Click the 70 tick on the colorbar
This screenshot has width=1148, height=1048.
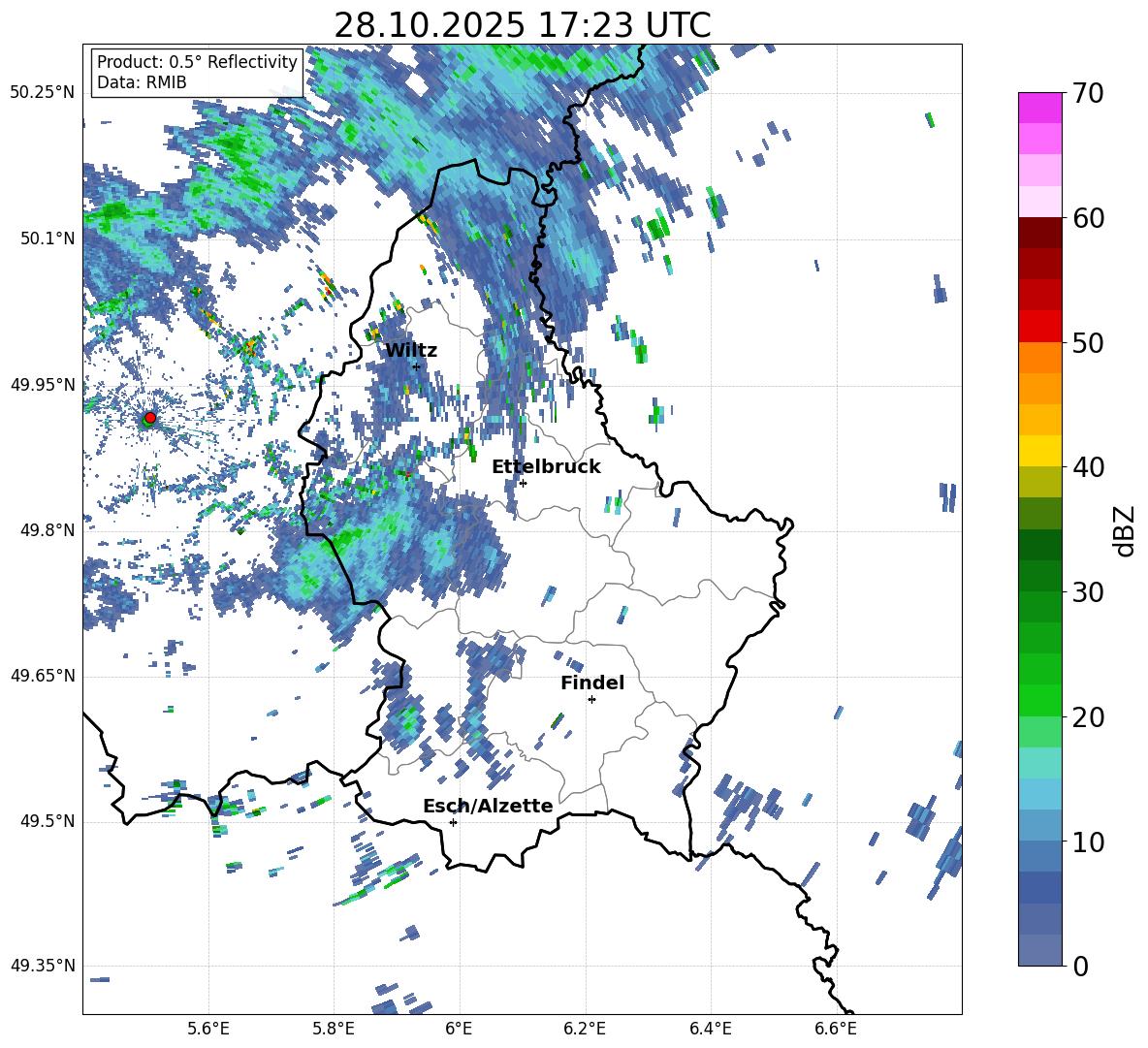(1087, 93)
